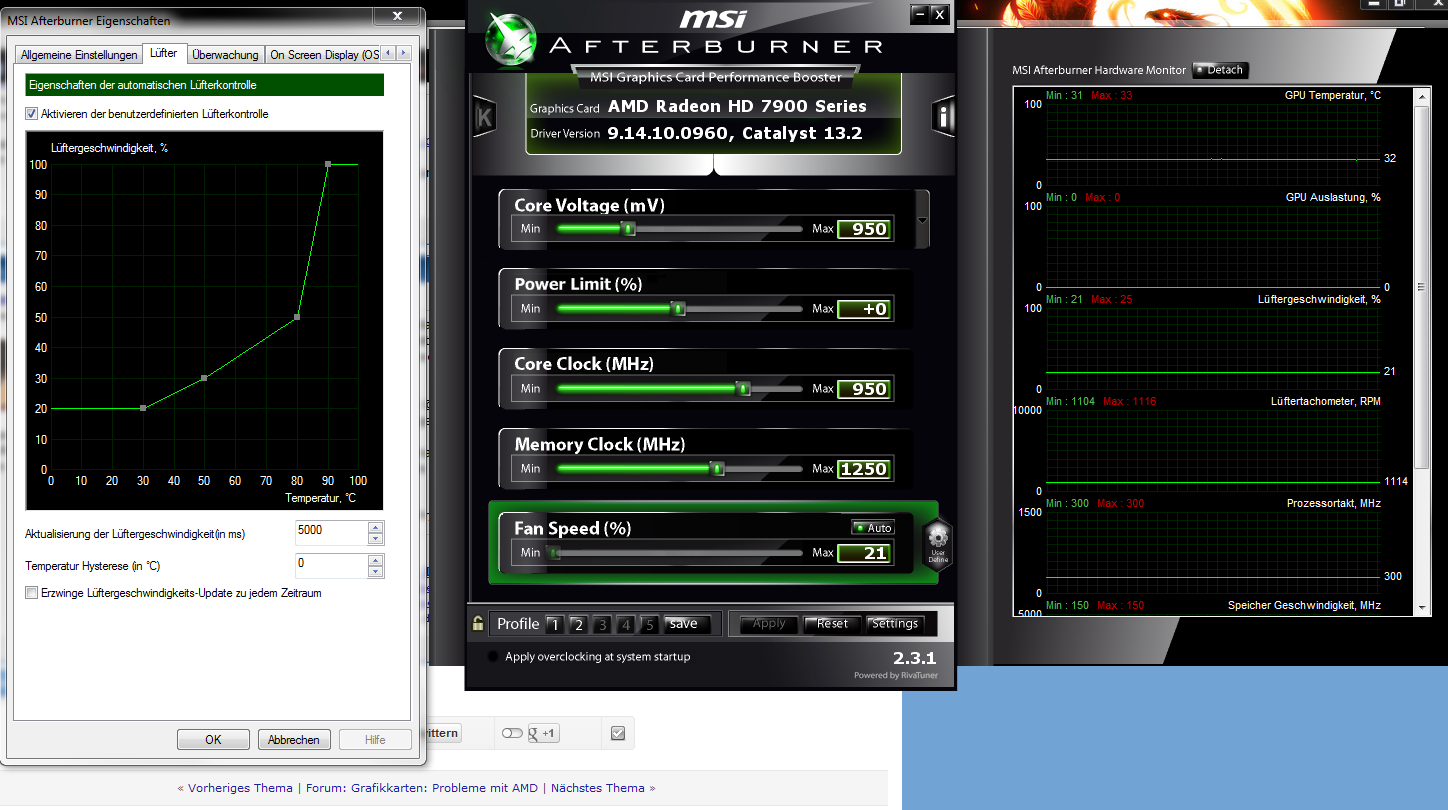Cancel with the Abbrechen button

pos(294,740)
